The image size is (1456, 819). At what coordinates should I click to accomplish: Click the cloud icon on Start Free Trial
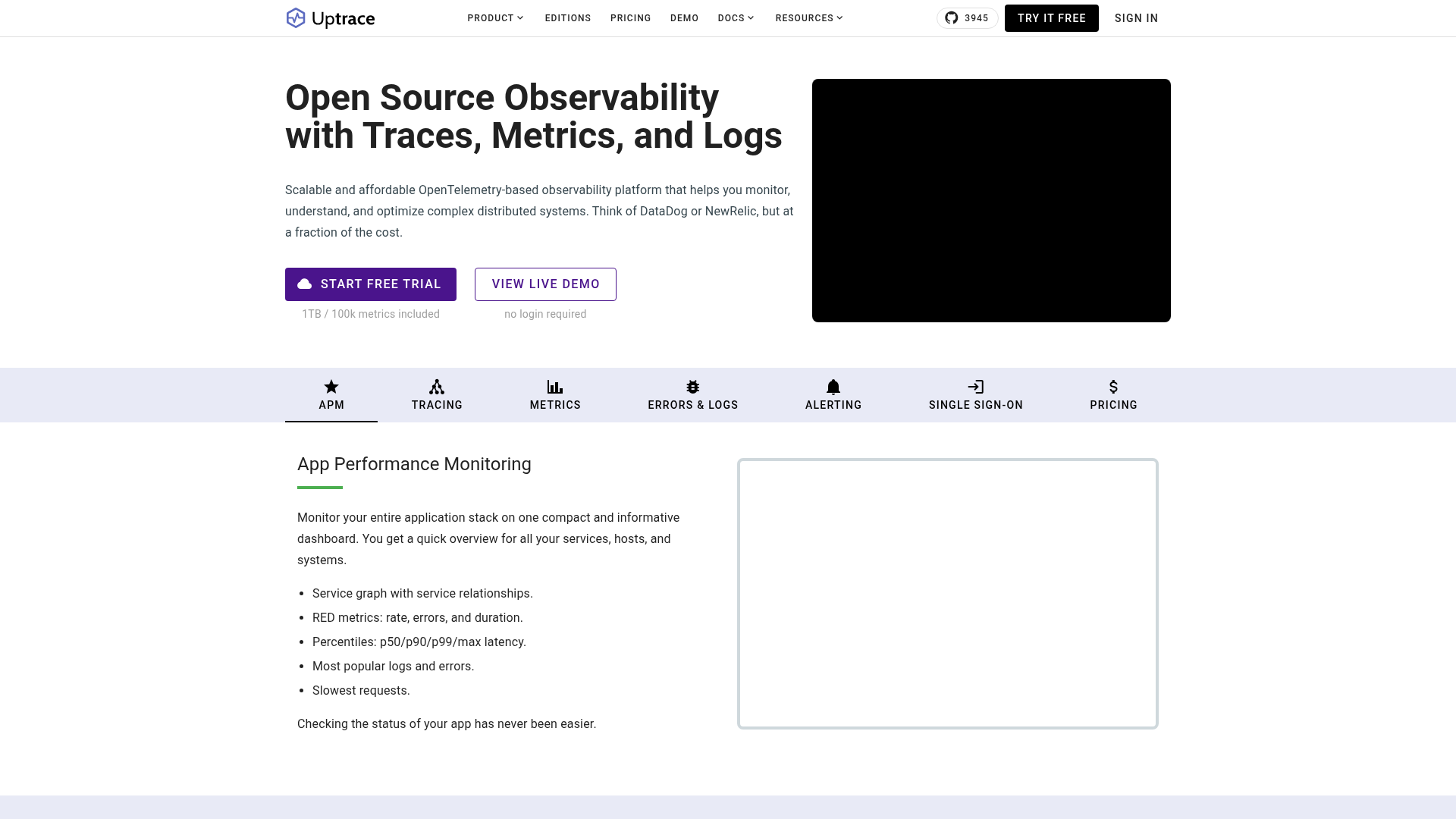click(305, 284)
